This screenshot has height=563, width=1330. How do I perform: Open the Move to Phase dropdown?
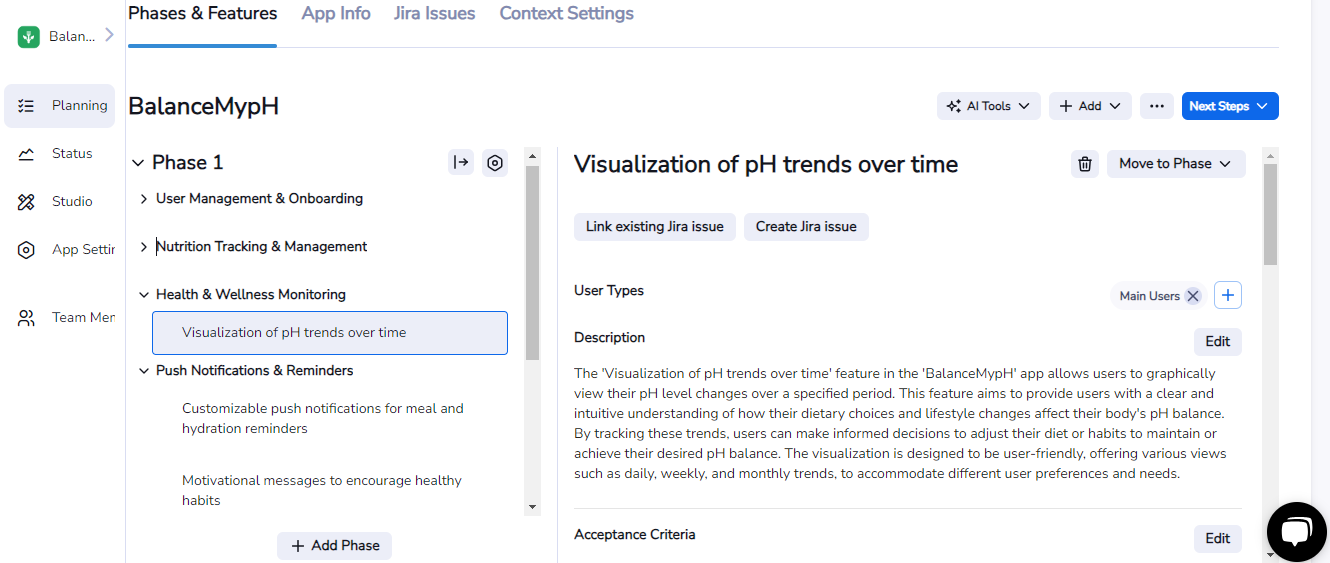(1176, 164)
